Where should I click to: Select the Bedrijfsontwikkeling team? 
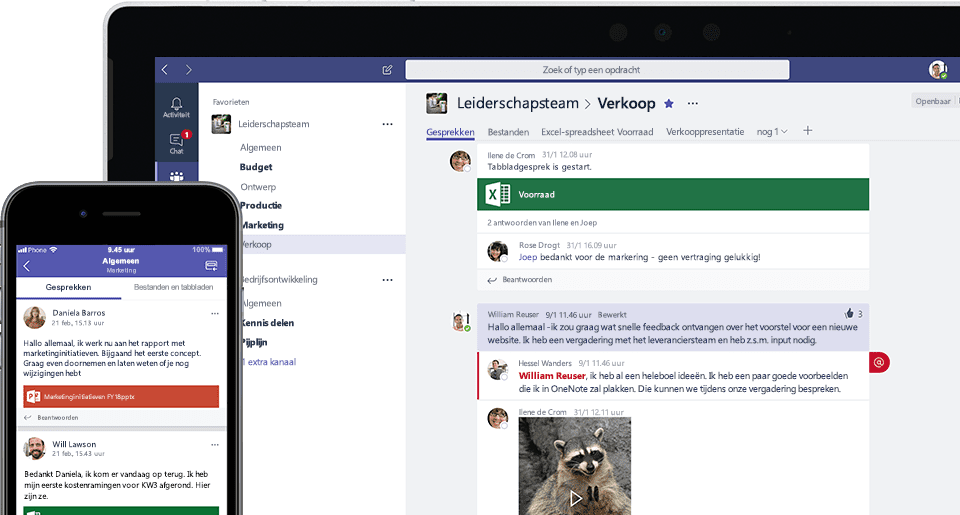(x=279, y=280)
